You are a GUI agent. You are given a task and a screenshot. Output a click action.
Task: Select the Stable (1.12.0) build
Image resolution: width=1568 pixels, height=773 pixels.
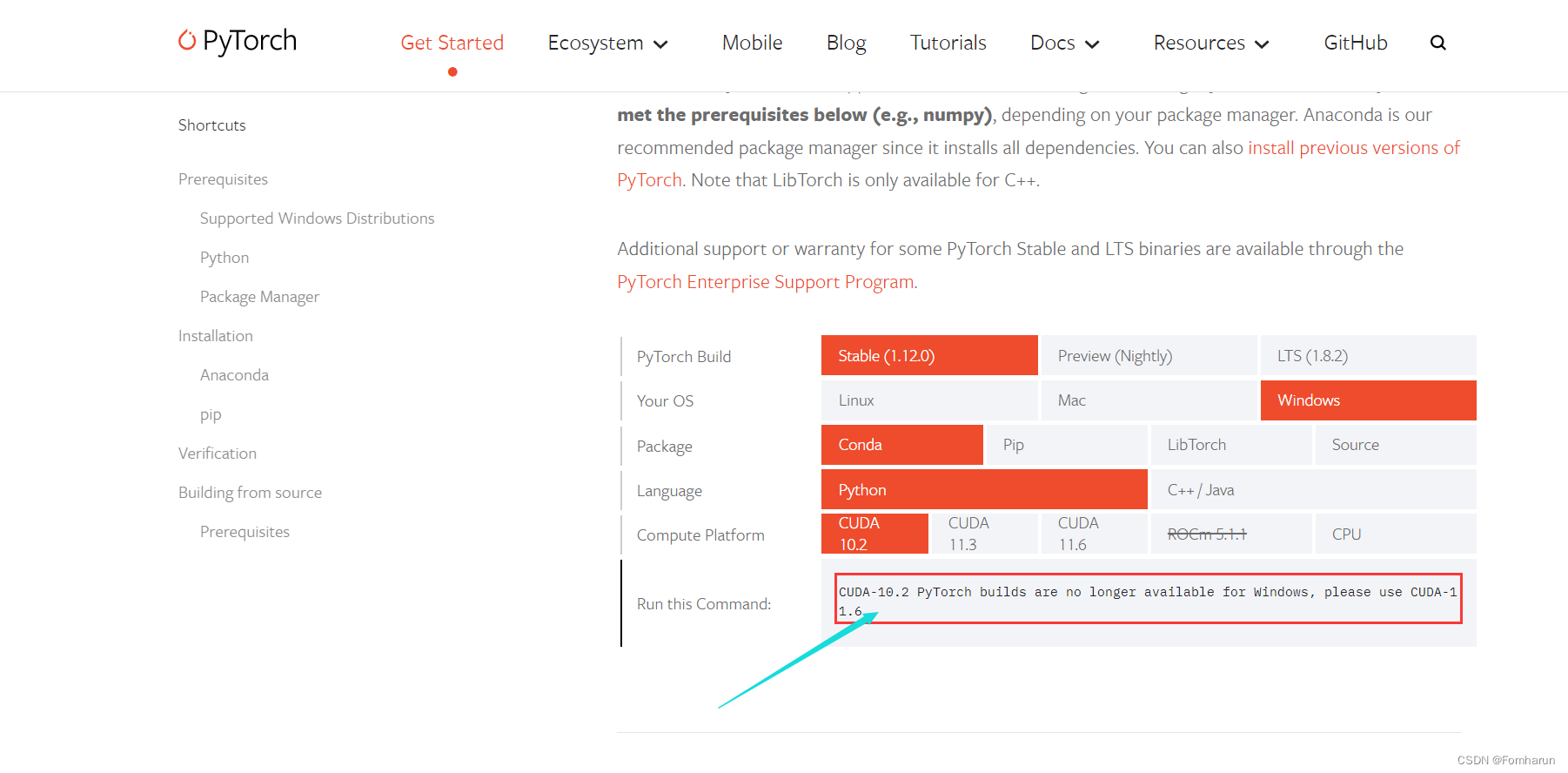[929, 355]
